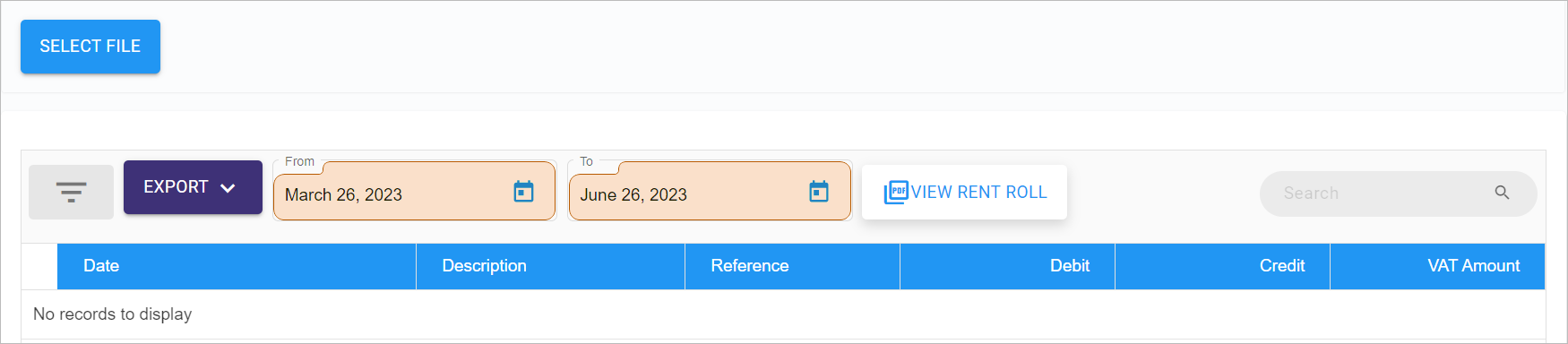Open View Rent Roll
This screenshot has height=344, width=1568.
pos(964,192)
